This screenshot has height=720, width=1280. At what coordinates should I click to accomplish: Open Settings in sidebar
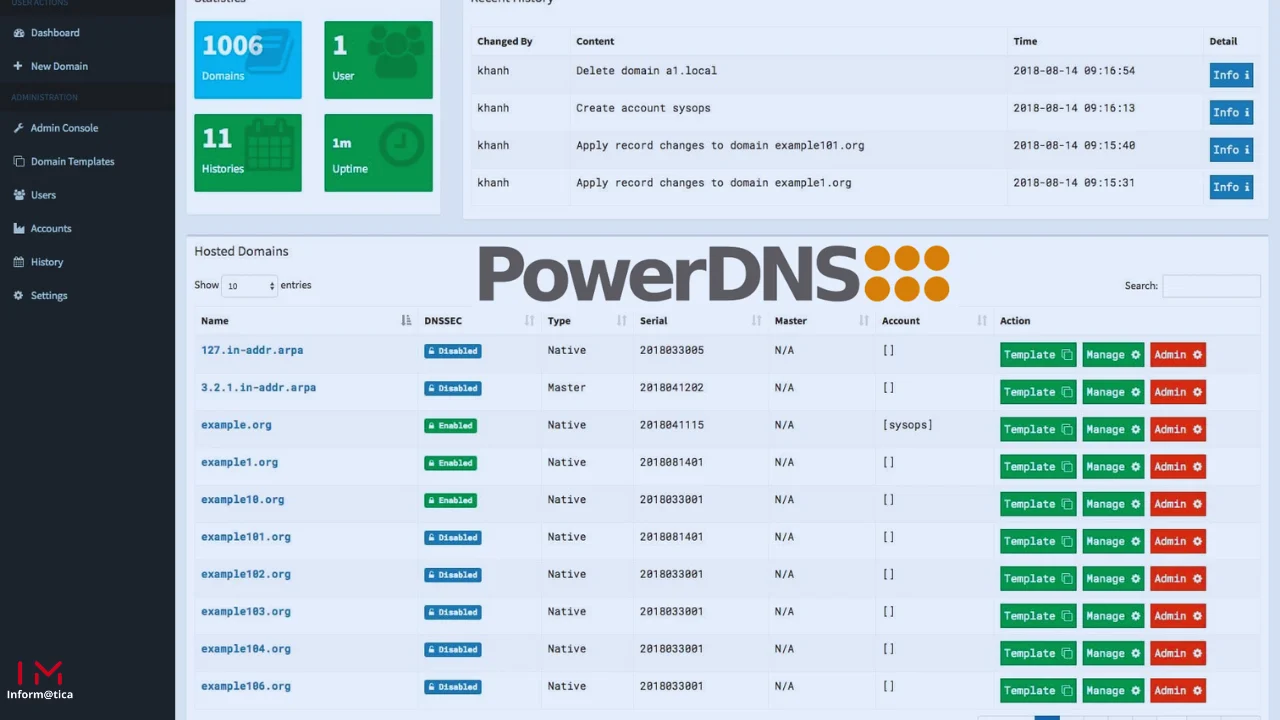tap(49, 295)
